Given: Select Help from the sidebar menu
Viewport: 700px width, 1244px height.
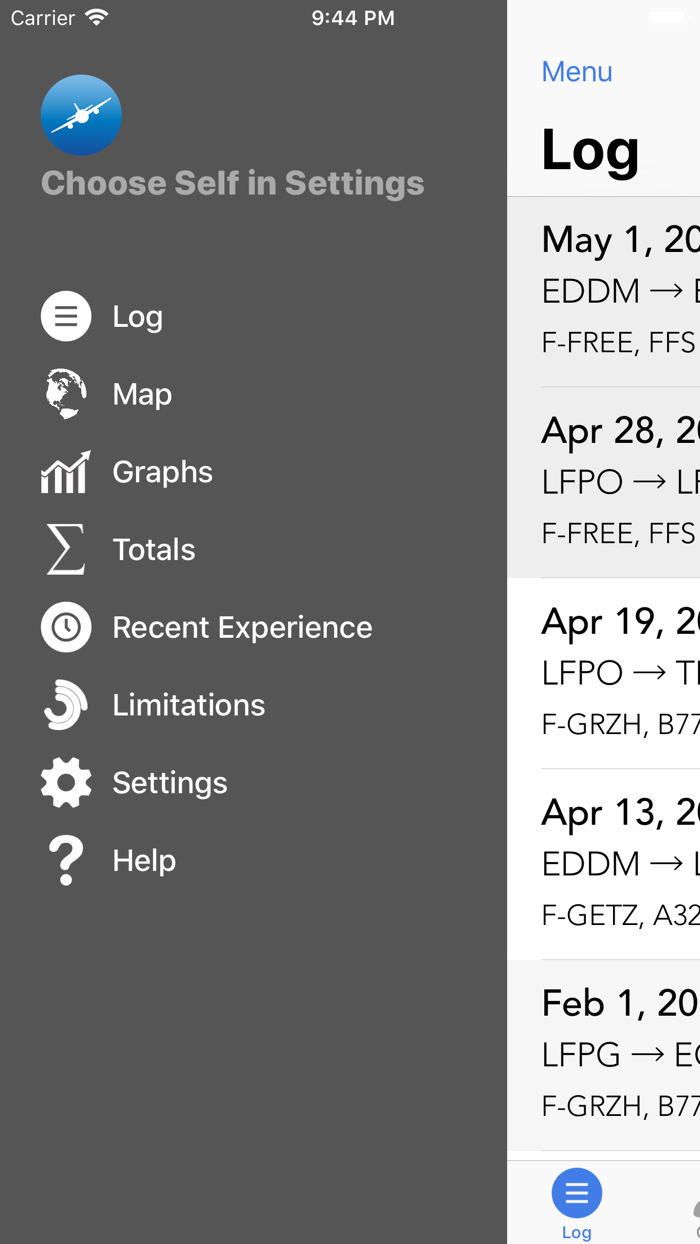Looking at the screenshot, I should [144, 860].
